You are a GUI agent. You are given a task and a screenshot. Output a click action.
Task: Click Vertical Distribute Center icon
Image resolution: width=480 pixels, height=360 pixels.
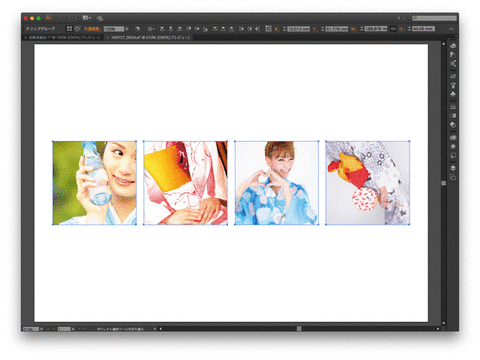(x=223, y=29)
